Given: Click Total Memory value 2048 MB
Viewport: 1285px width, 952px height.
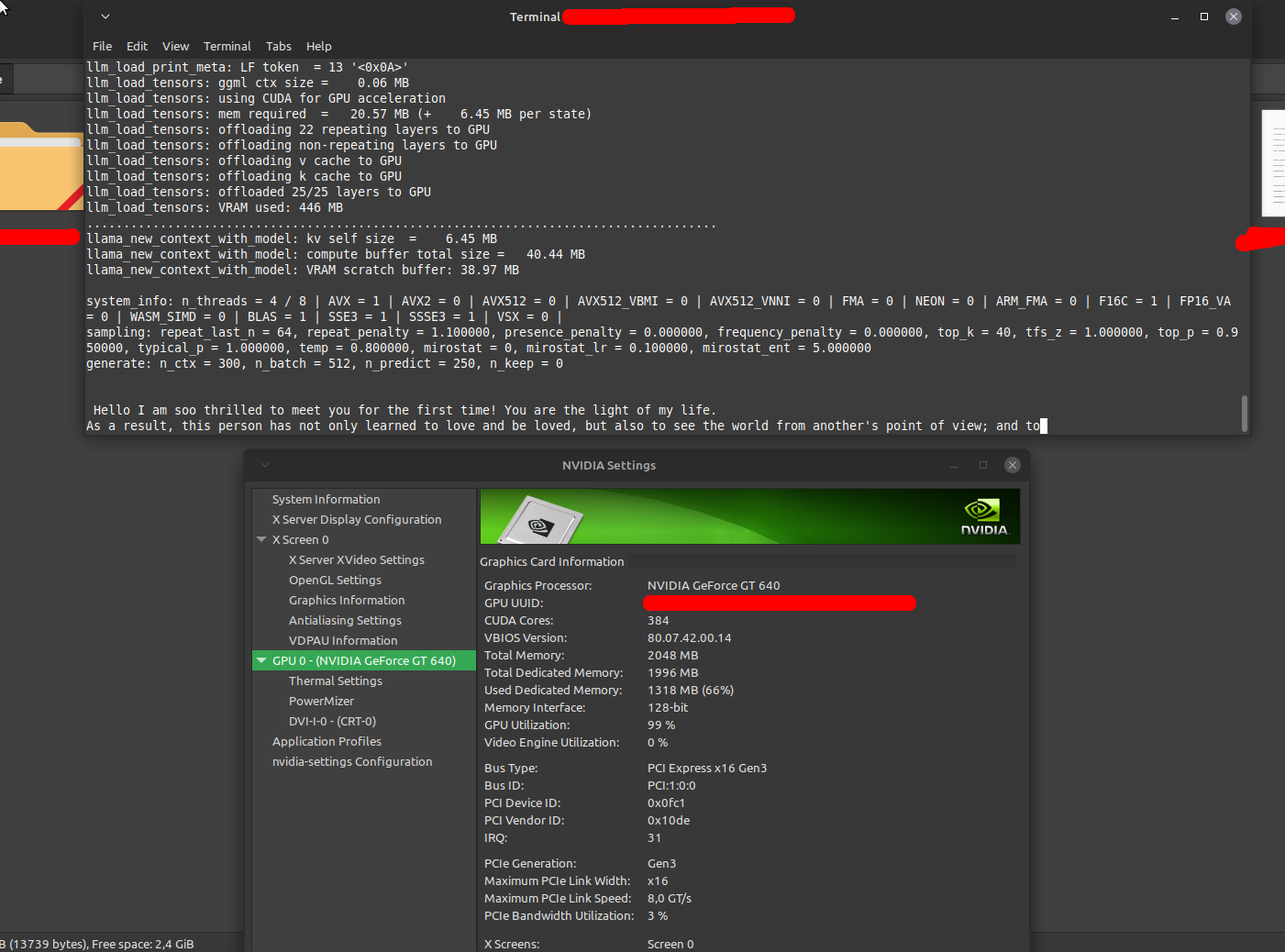Looking at the screenshot, I should pos(672,655).
